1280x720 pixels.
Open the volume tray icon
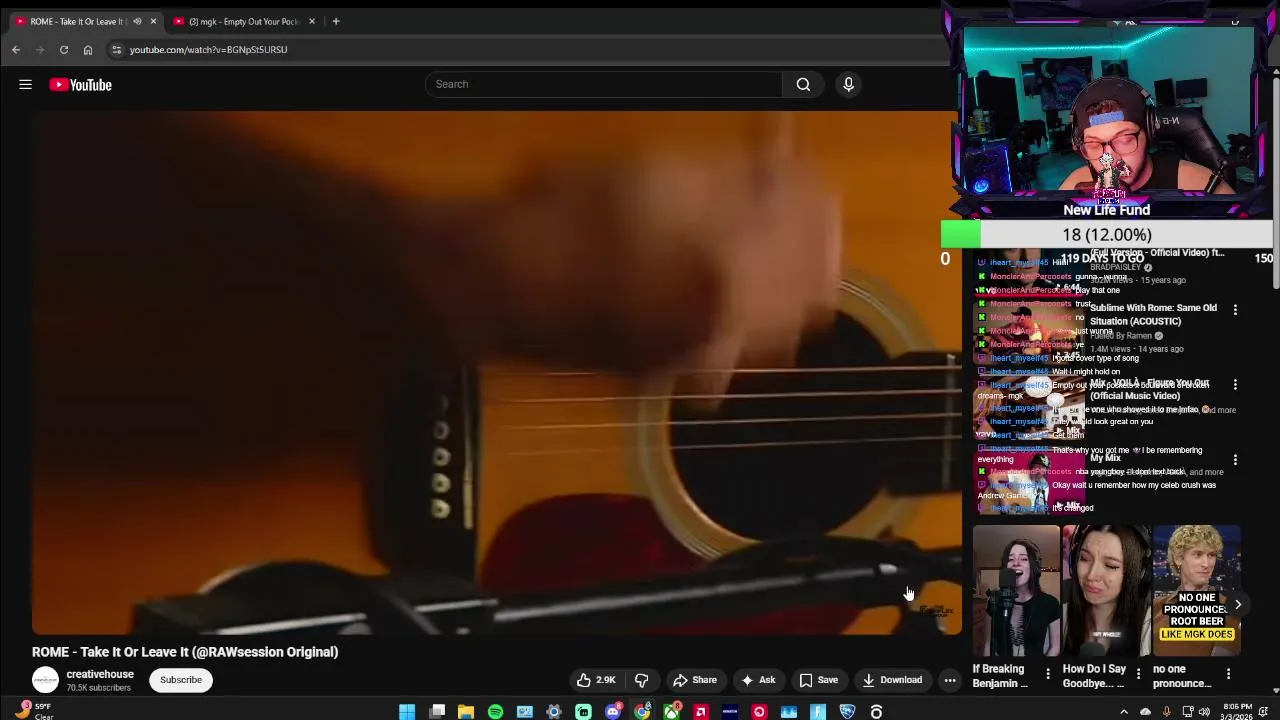click(1204, 712)
